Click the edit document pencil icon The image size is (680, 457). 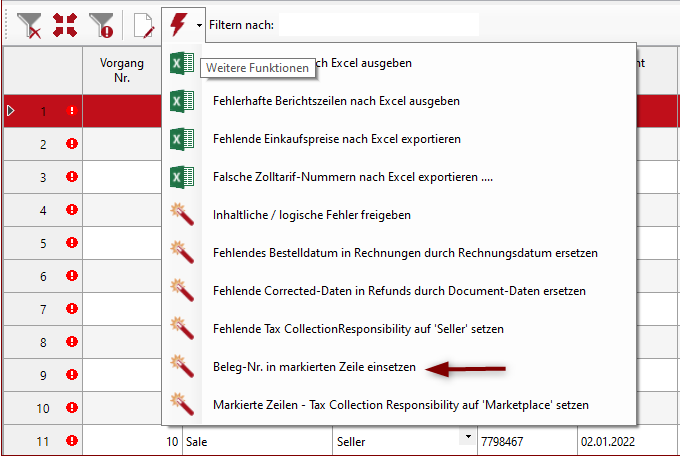pos(143,25)
